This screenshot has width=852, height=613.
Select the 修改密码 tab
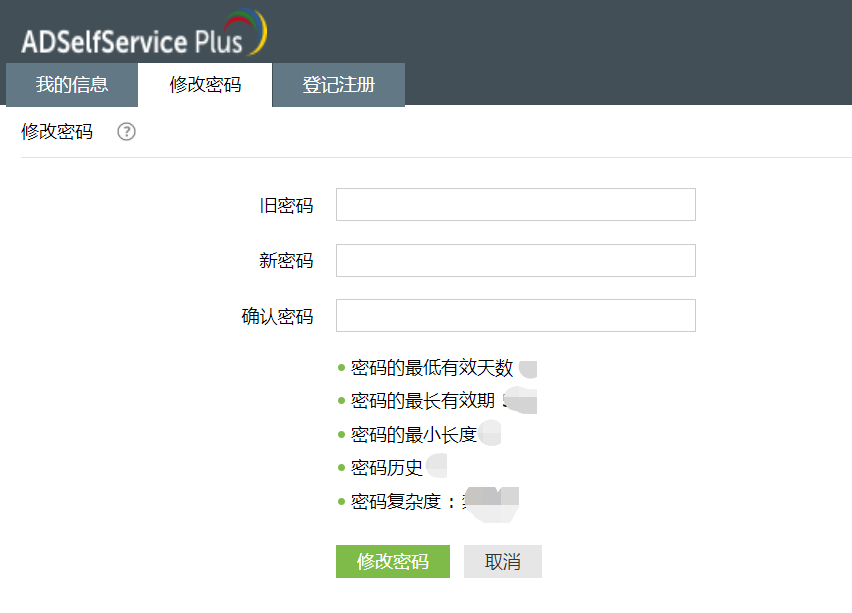pyautogui.click(x=205, y=85)
